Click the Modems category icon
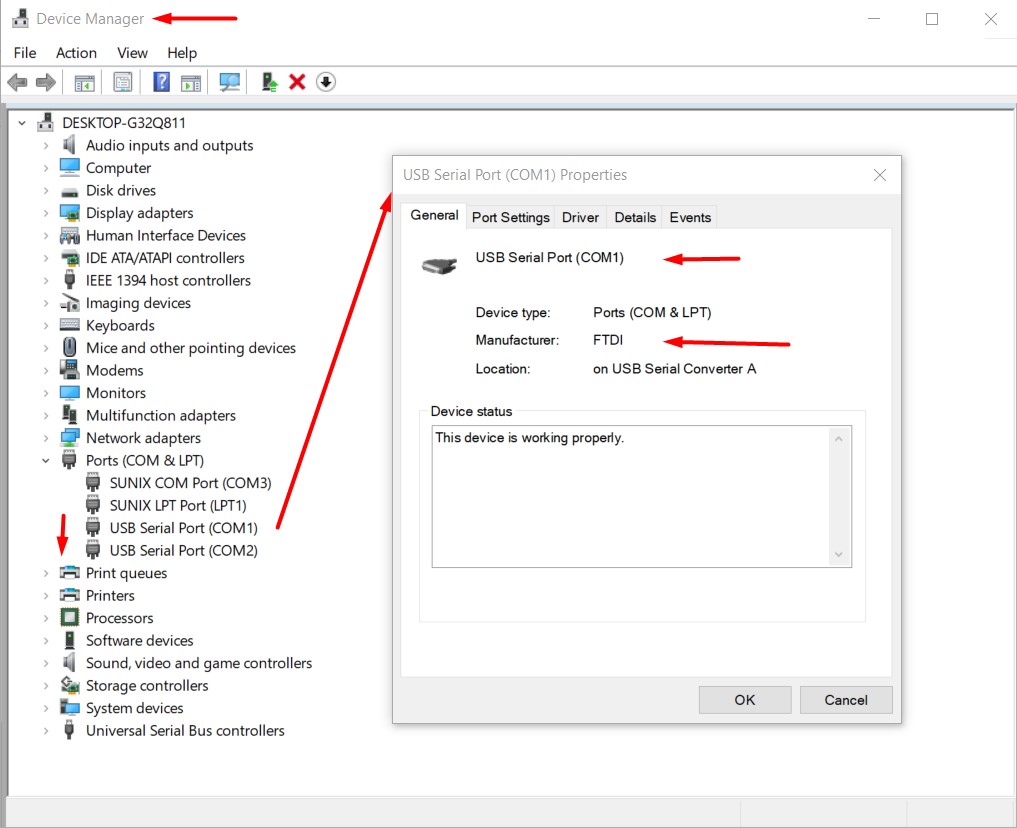Viewport: 1017px width, 828px height. (69, 370)
